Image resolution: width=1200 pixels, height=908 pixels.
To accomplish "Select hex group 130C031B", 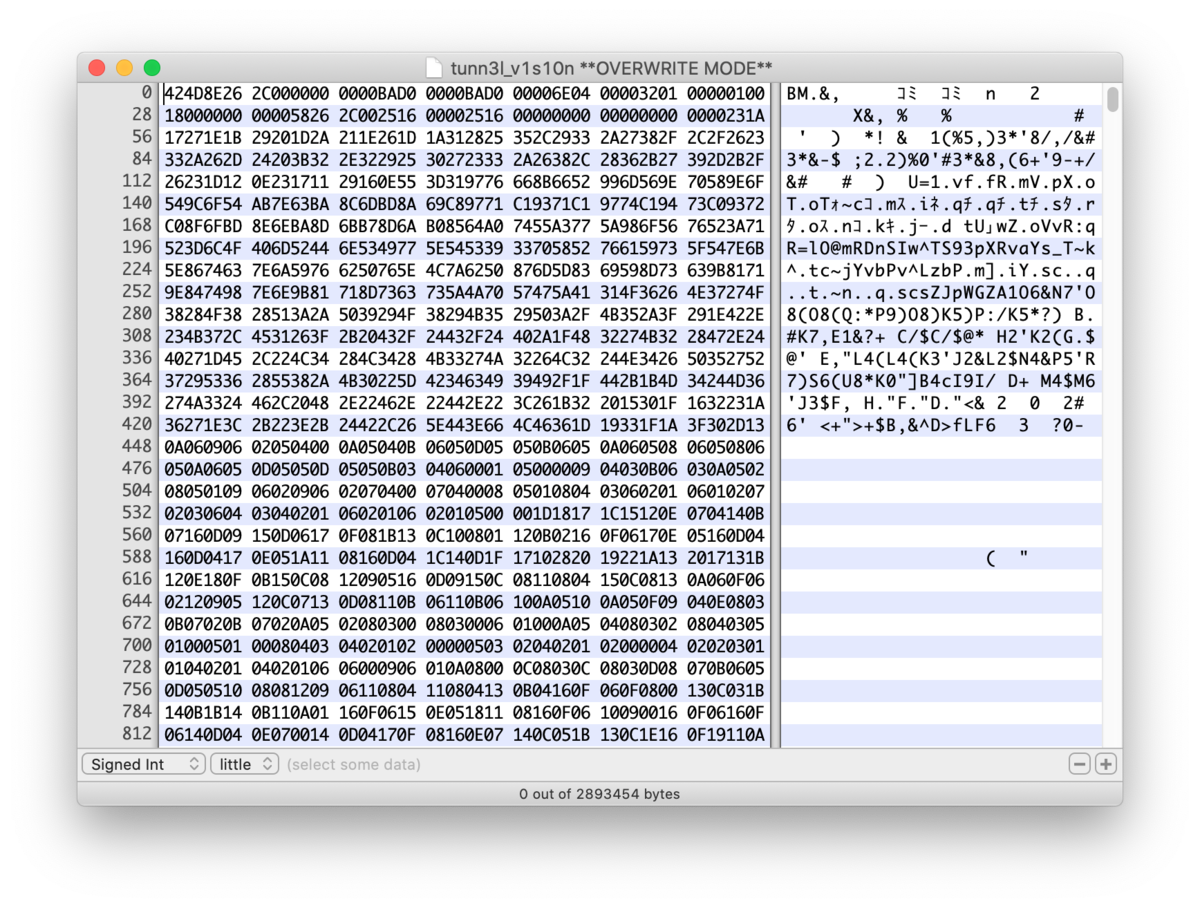I will click(725, 690).
